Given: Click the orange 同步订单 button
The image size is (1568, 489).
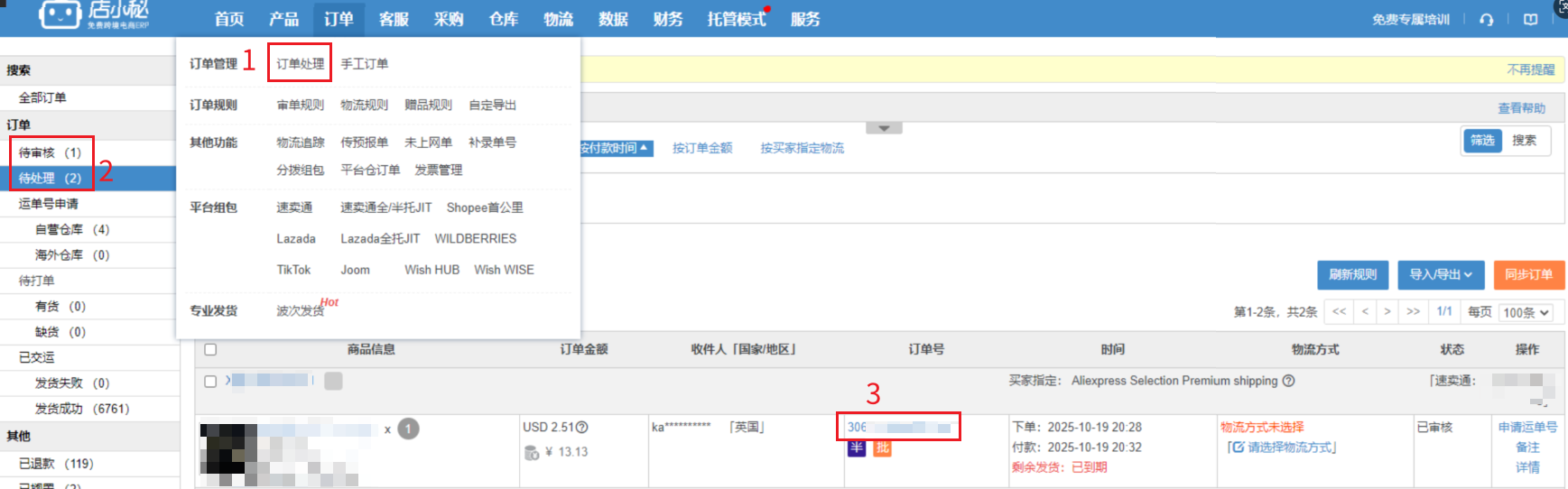Looking at the screenshot, I should pos(1528,275).
